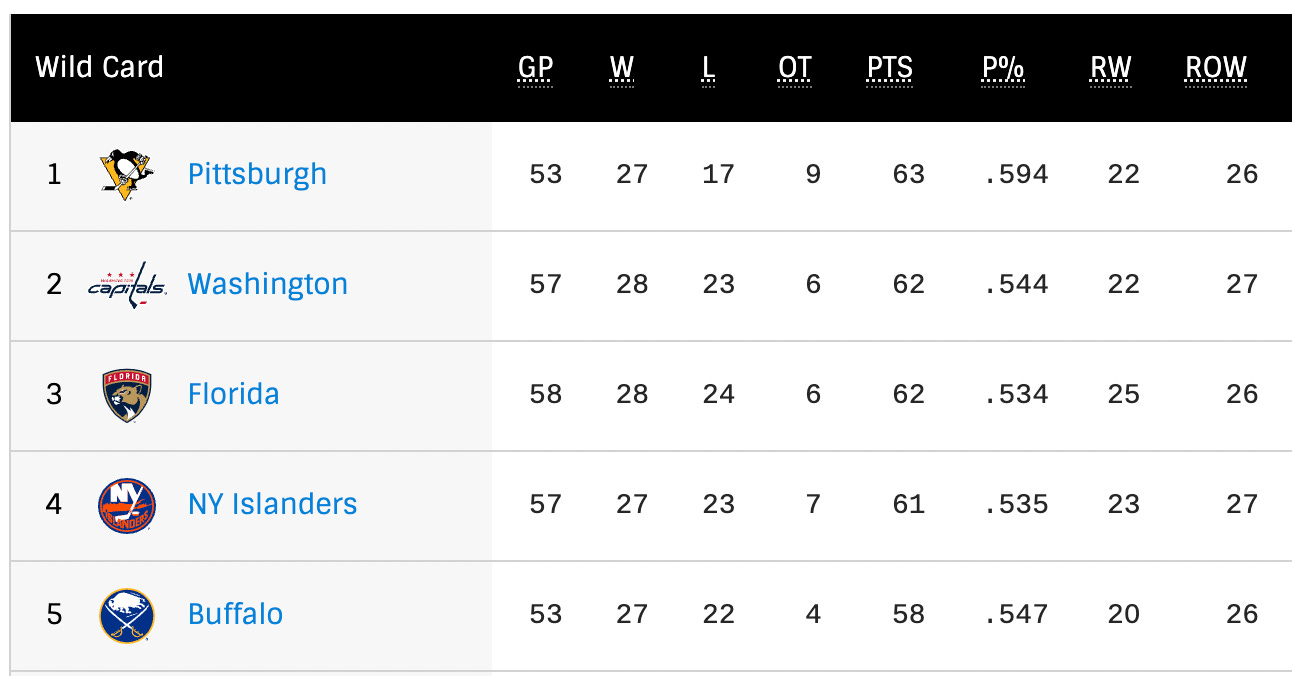Open the NY Islanders team link
The width and height of the screenshot is (1292, 676).
(x=272, y=504)
